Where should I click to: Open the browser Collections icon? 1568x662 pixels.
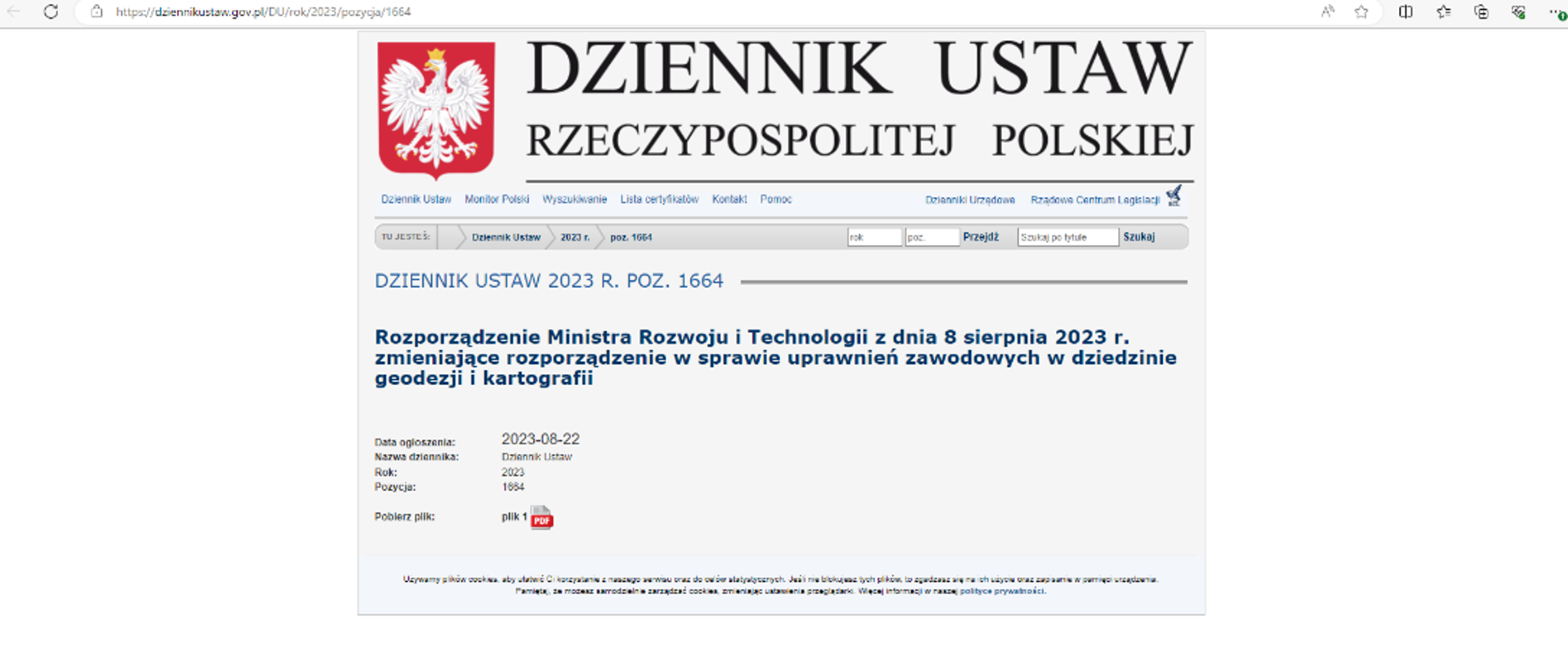[1481, 12]
